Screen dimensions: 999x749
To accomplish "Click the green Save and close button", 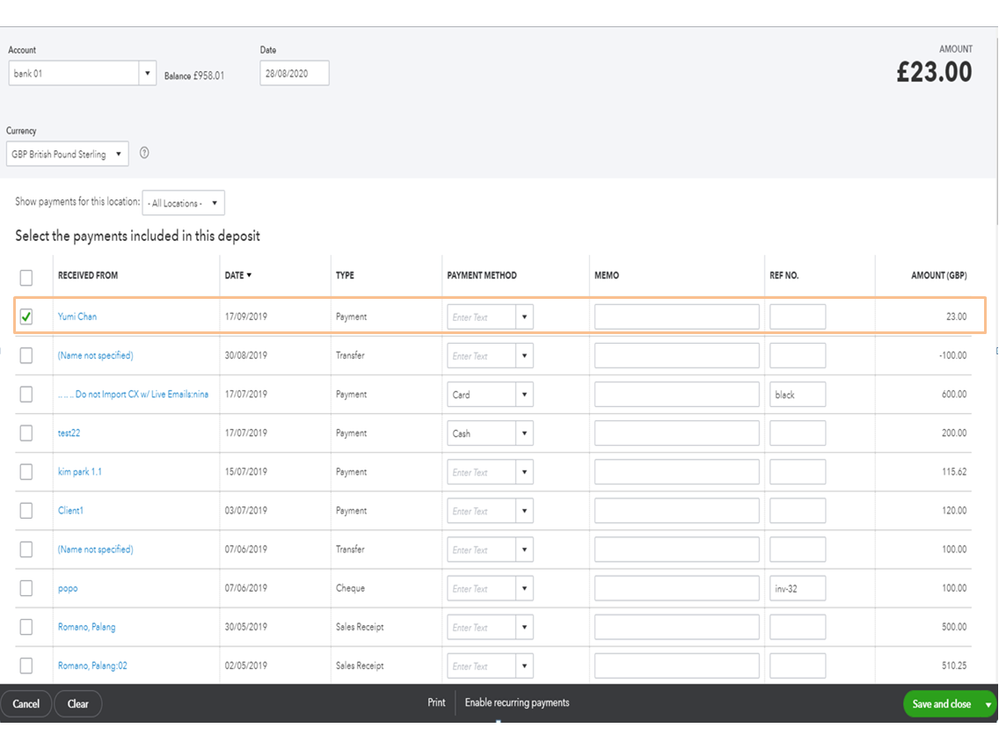I will click(x=941, y=704).
